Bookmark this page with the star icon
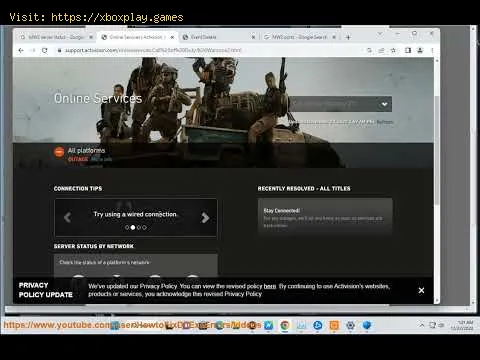Image resolution: width=480 pixels, height=360 pixels. [x=393, y=50]
